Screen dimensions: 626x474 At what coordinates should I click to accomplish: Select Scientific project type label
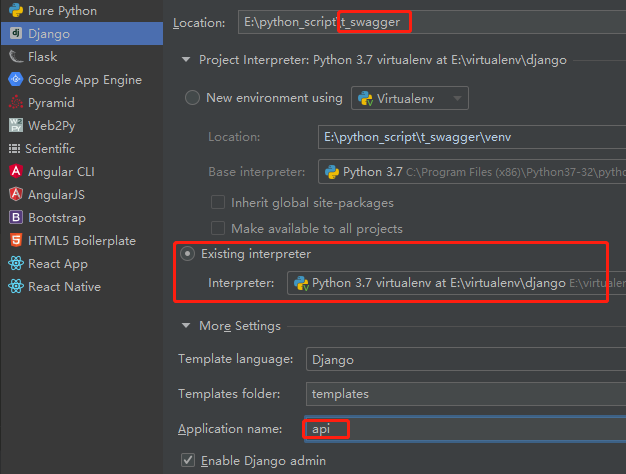click(x=50, y=149)
